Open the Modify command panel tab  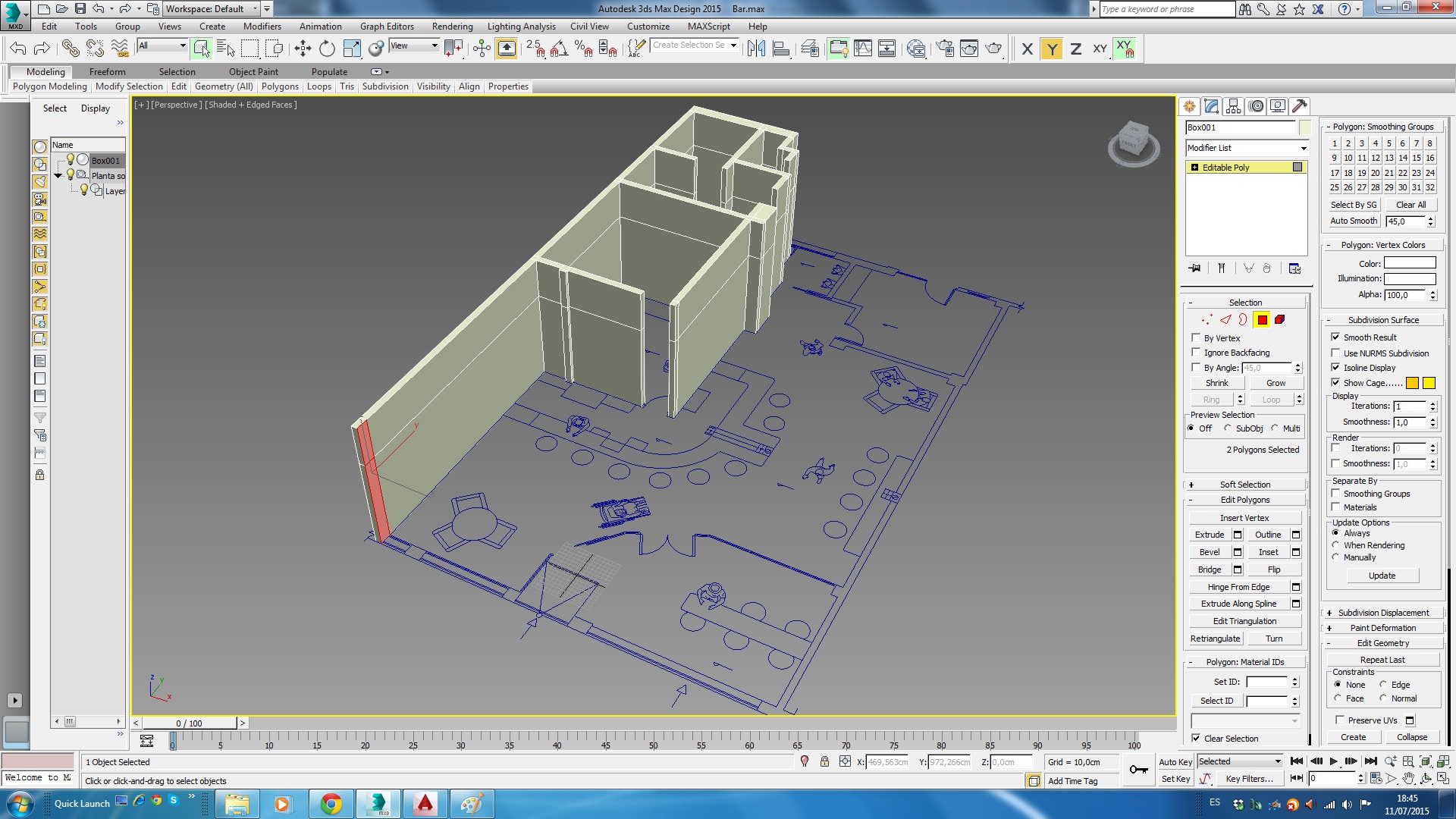pyautogui.click(x=1211, y=106)
